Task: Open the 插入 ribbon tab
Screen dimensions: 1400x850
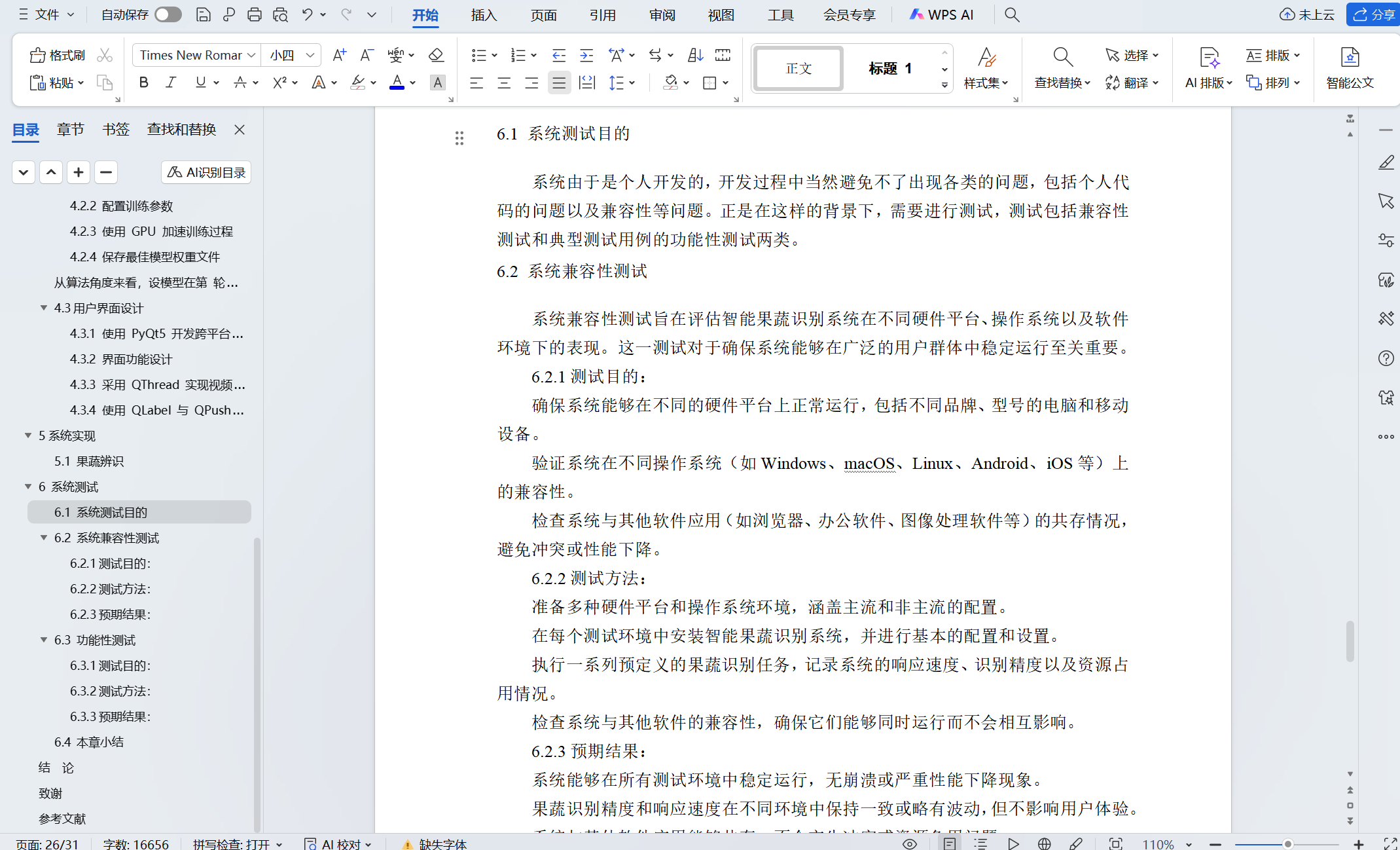Action: pos(484,14)
